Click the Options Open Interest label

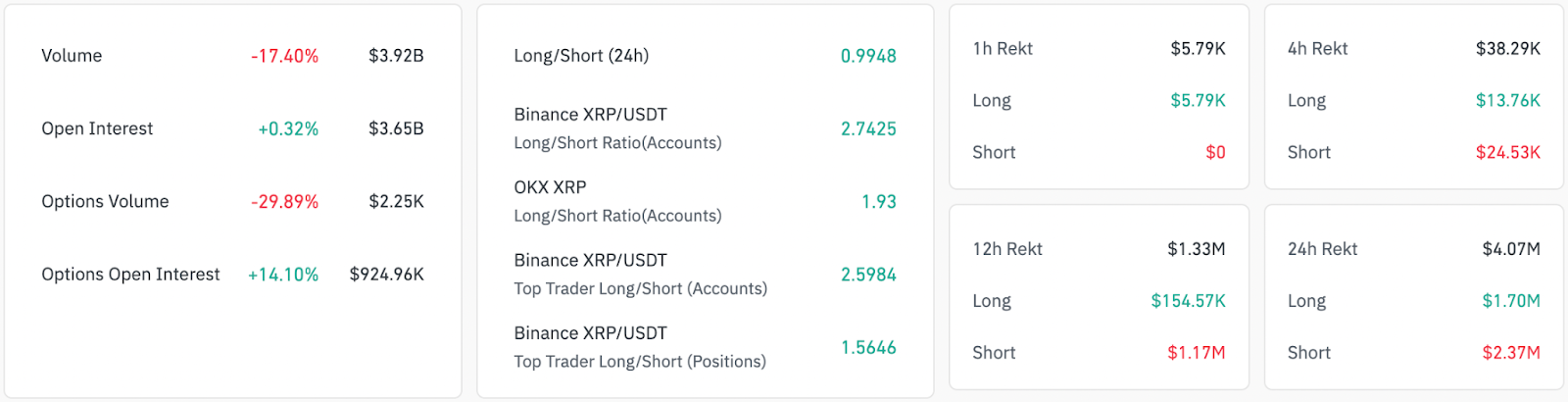(x=130, y=275)
